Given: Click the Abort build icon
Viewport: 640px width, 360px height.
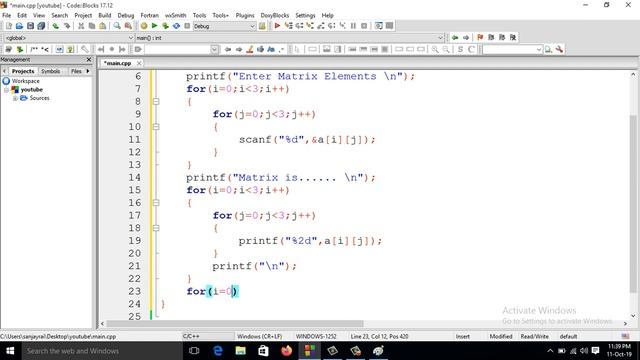Looking at the screenshot, I should [x=187, y=26].
